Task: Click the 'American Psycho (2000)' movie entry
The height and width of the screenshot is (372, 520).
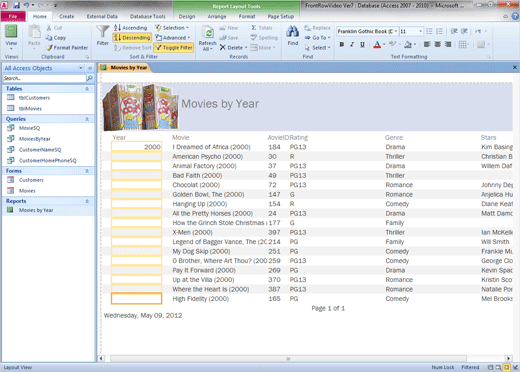Action: [x=207, y=156]
